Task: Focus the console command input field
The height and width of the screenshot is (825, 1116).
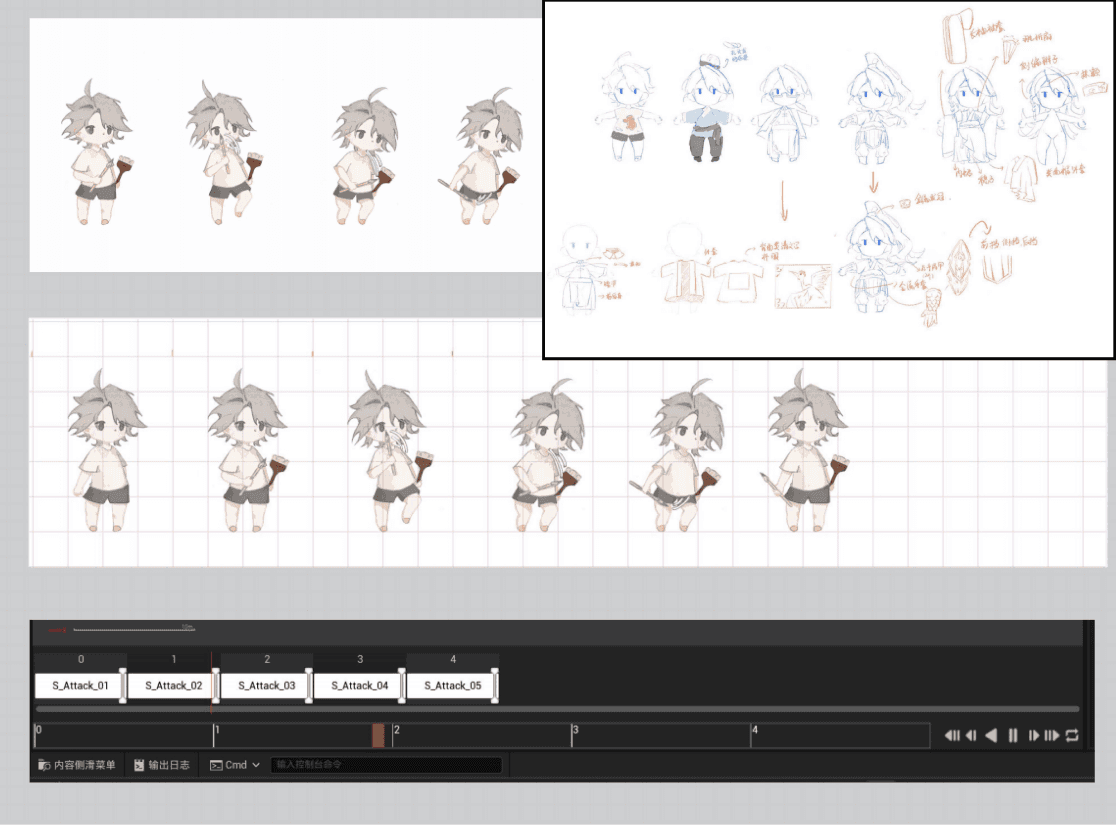Action: tap(386, 764)
